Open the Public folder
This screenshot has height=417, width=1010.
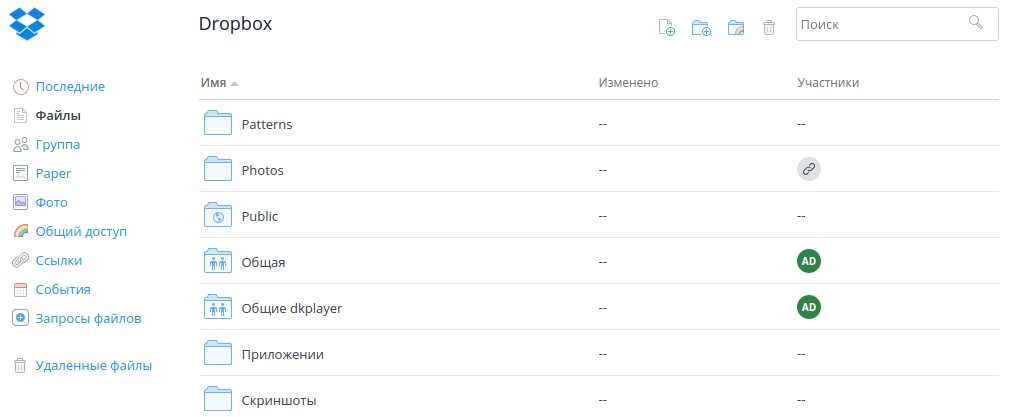[260, 216]
